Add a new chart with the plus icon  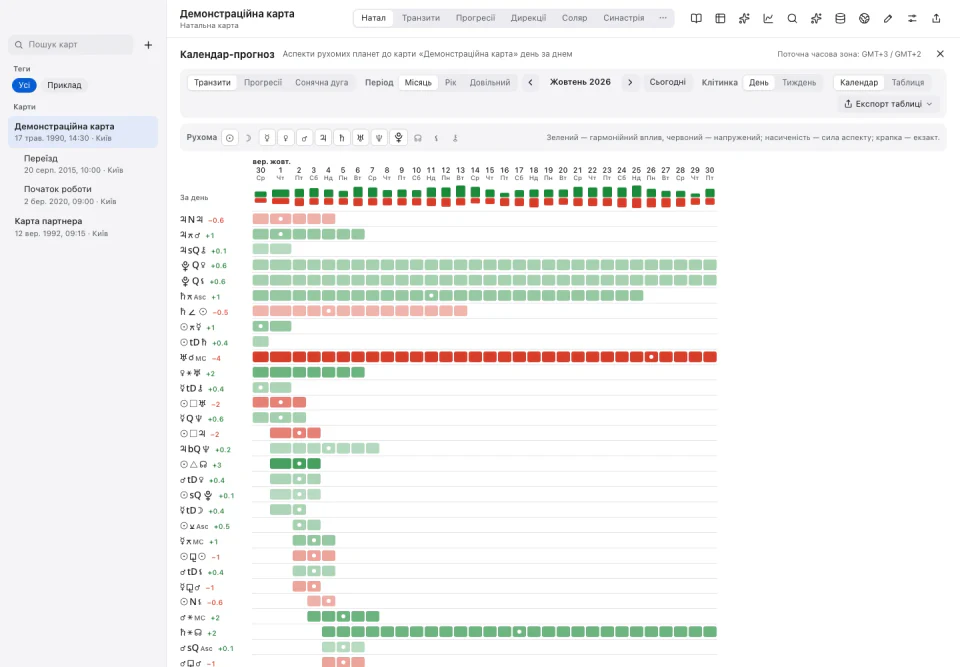pyautogui.click(x=148, y=45)
